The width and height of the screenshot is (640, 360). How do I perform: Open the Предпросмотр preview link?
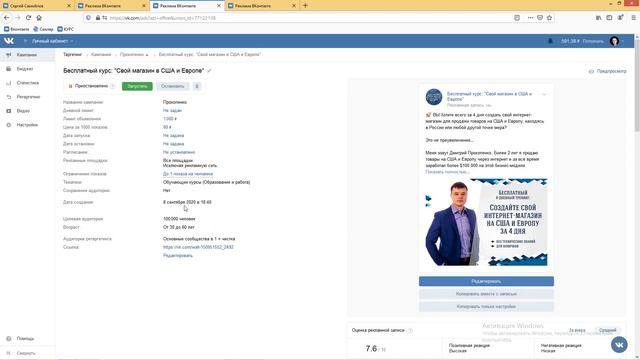607,71
